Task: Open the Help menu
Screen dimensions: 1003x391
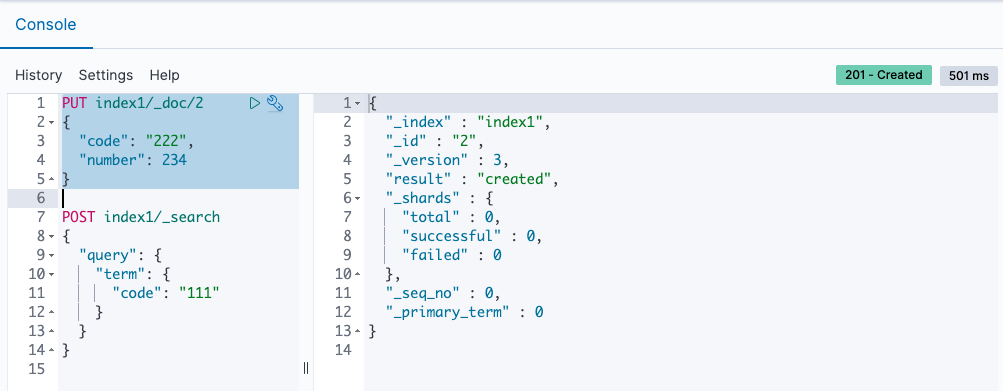Action: coord(164,75)
